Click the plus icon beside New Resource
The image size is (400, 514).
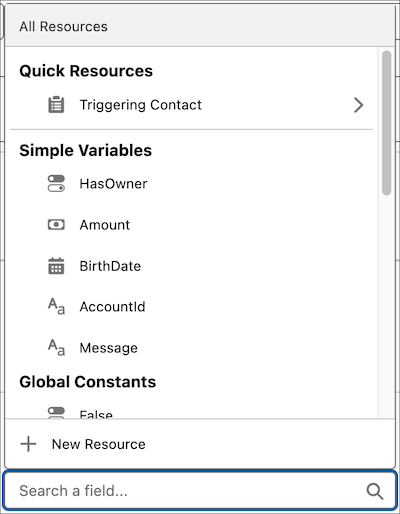click(28, 444)
